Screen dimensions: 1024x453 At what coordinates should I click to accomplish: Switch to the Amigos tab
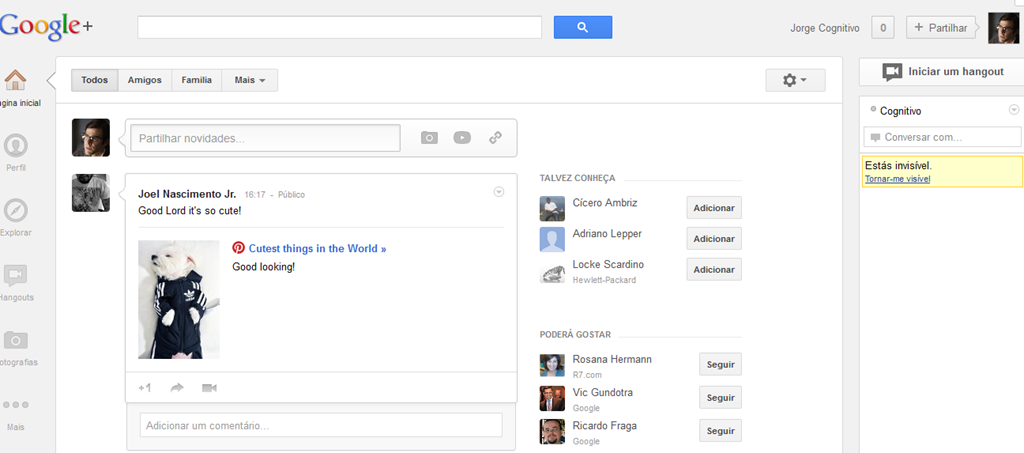(144, 80)
